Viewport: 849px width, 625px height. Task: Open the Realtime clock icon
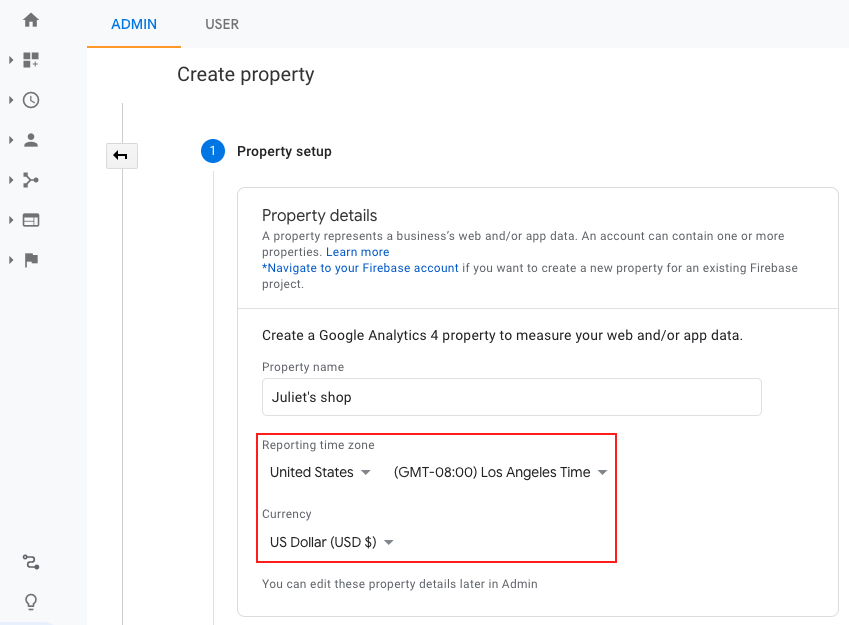[31, 100]
